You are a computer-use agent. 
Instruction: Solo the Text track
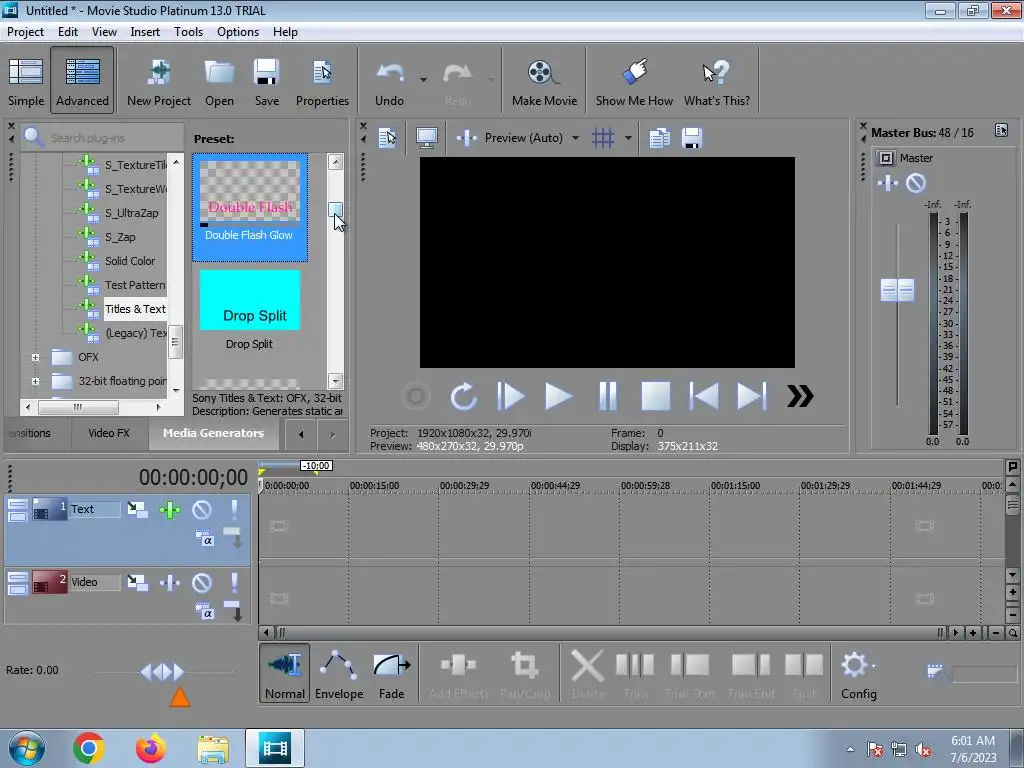click(x=234, y=509)
